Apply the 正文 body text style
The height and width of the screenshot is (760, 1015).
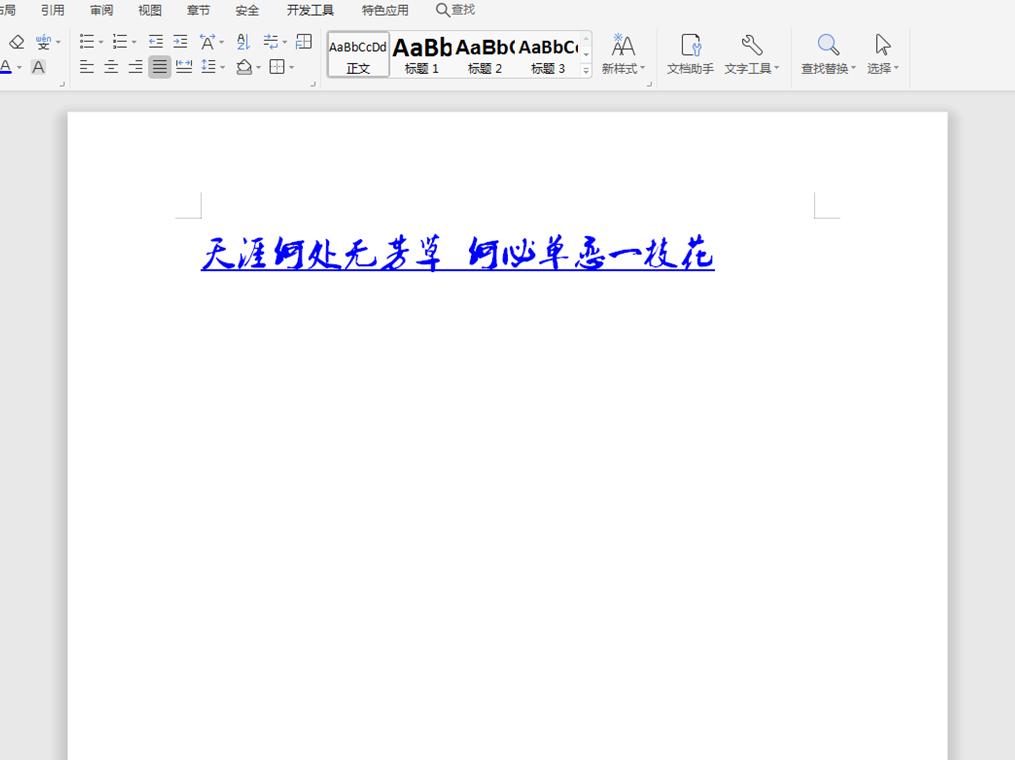click(x=357, y=55)
